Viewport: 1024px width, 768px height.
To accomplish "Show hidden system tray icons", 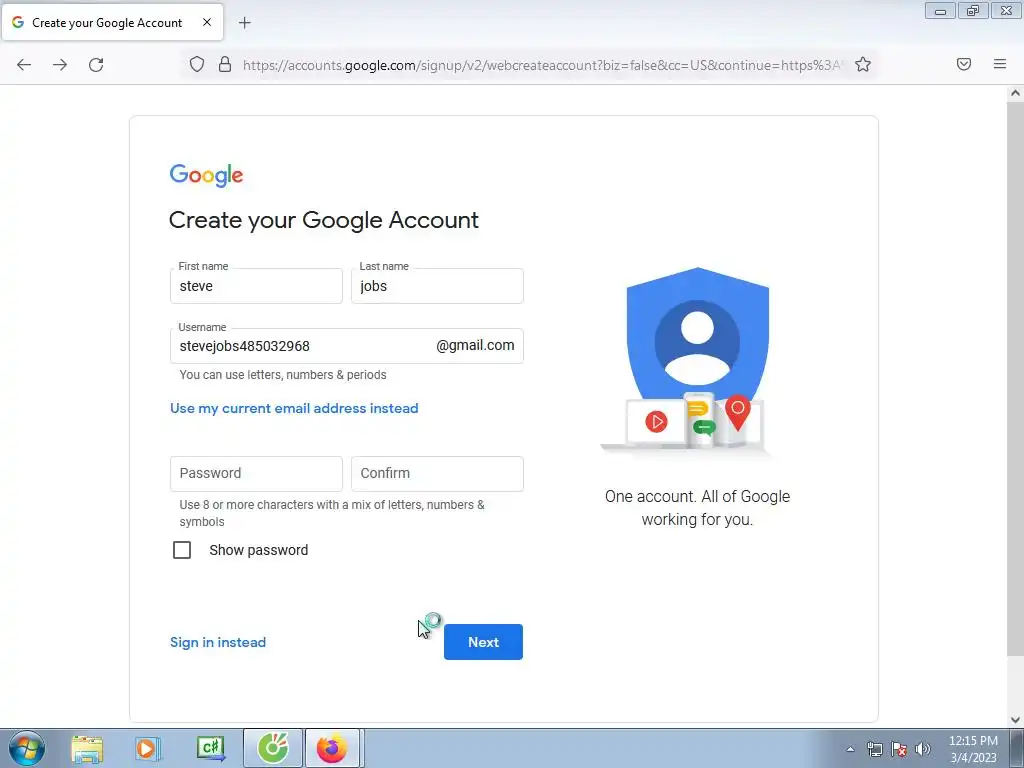I will point(850,749).
